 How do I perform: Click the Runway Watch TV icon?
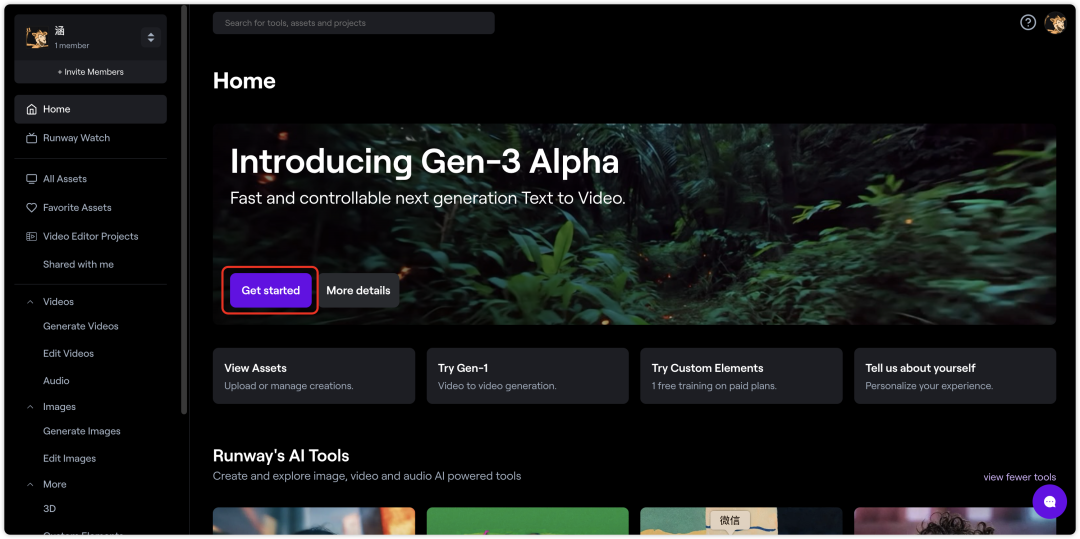(32, 138)
